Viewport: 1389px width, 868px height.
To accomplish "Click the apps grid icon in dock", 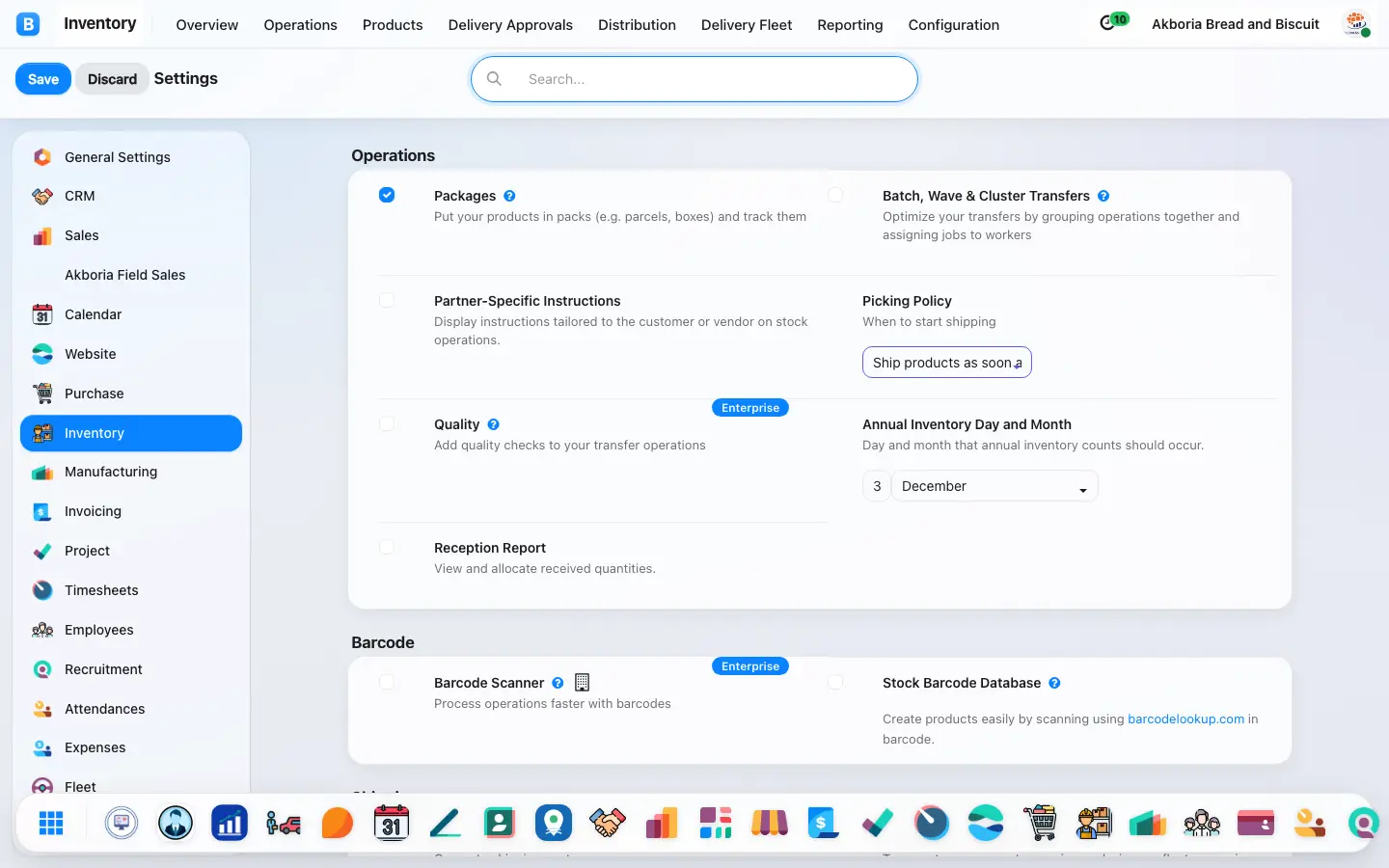I will [x=51, y=823].
